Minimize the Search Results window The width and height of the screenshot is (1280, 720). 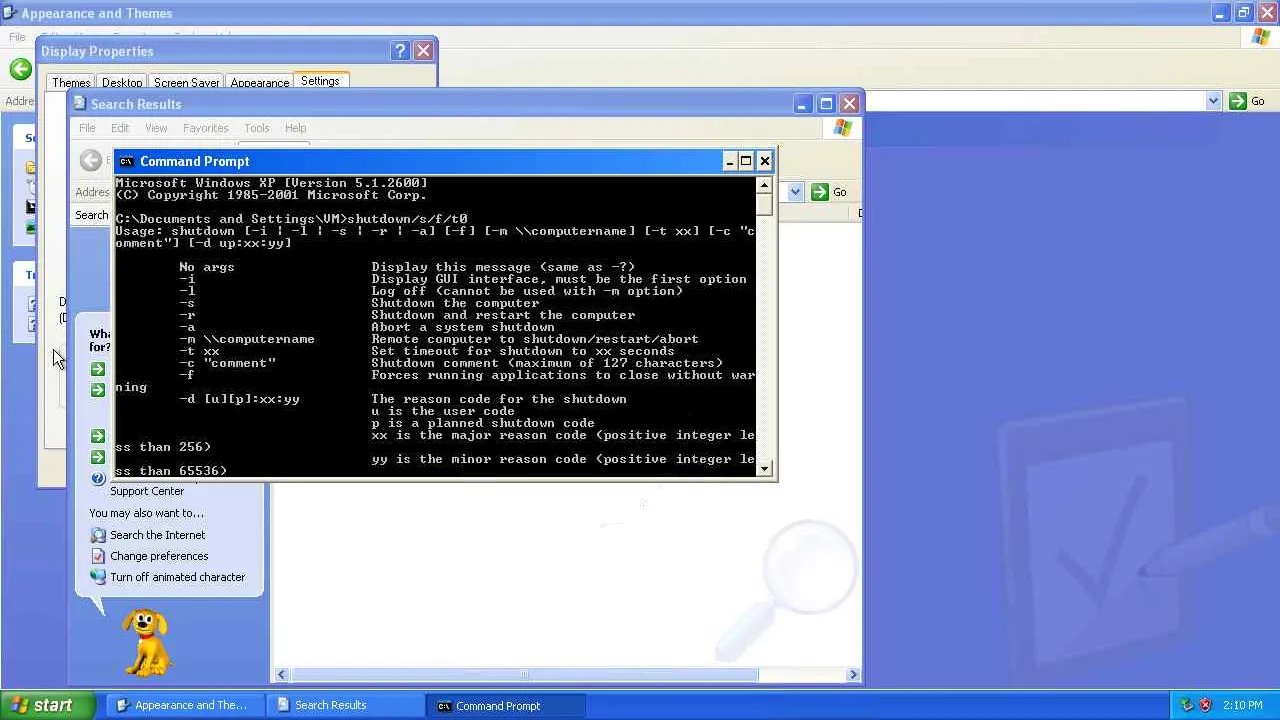tap(803, 103)
